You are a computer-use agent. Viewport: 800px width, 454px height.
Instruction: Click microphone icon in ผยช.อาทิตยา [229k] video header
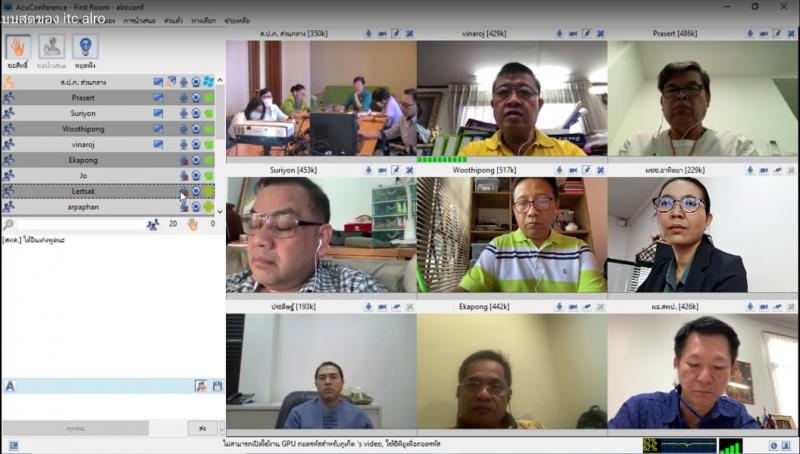coord(750,170)
